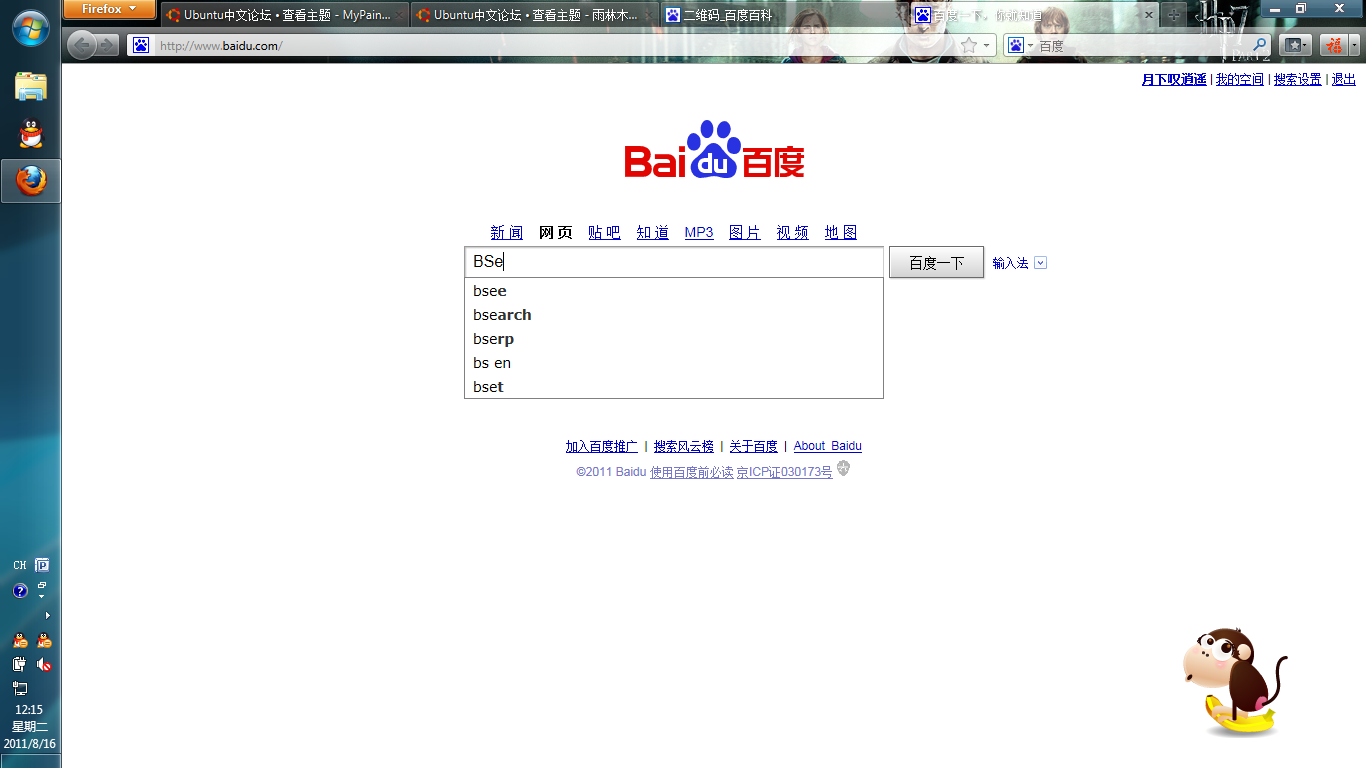Choose the 'bserp' suggestion
The height and width of the screenshot is (768, 1366).
coord(674,339)
